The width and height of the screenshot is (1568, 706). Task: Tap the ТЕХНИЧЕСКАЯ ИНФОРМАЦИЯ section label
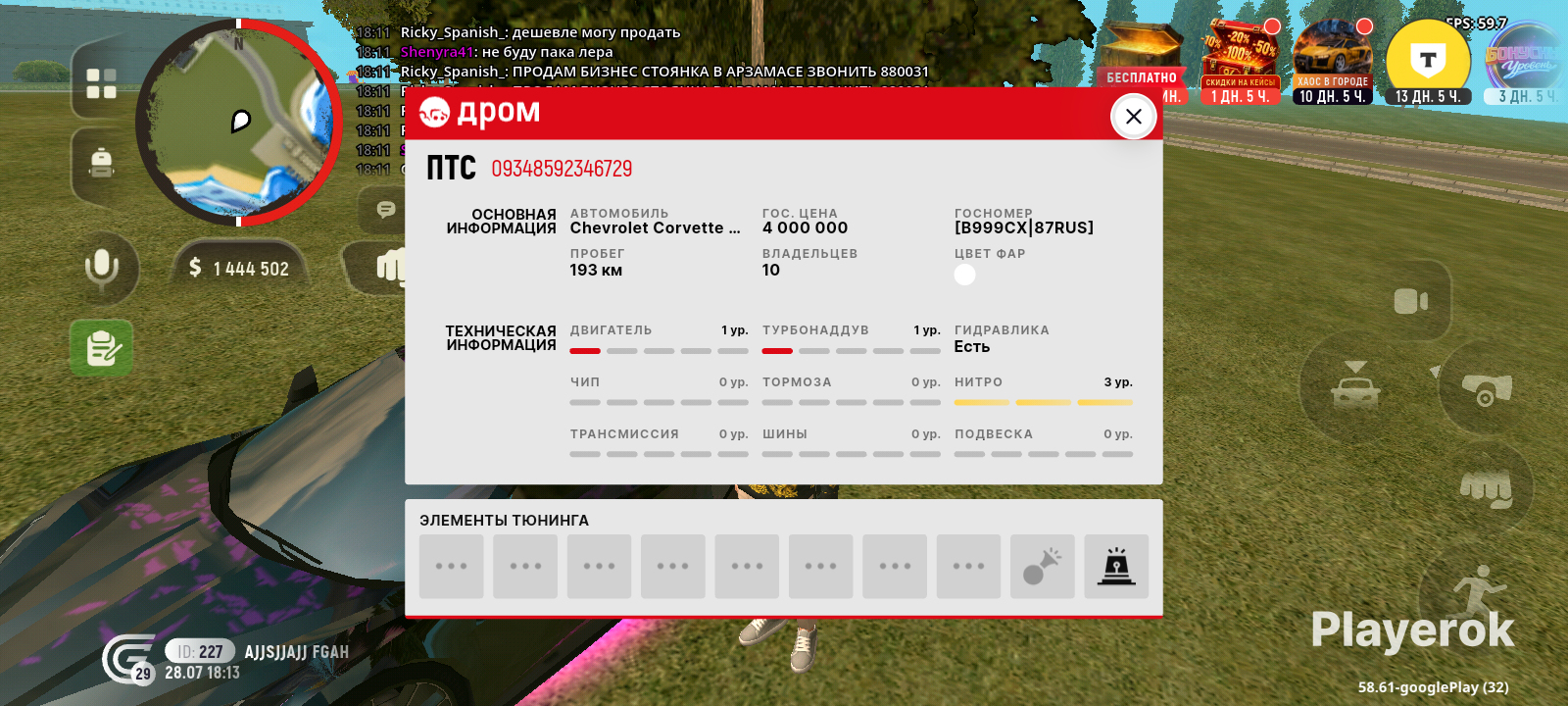[501, 338]
